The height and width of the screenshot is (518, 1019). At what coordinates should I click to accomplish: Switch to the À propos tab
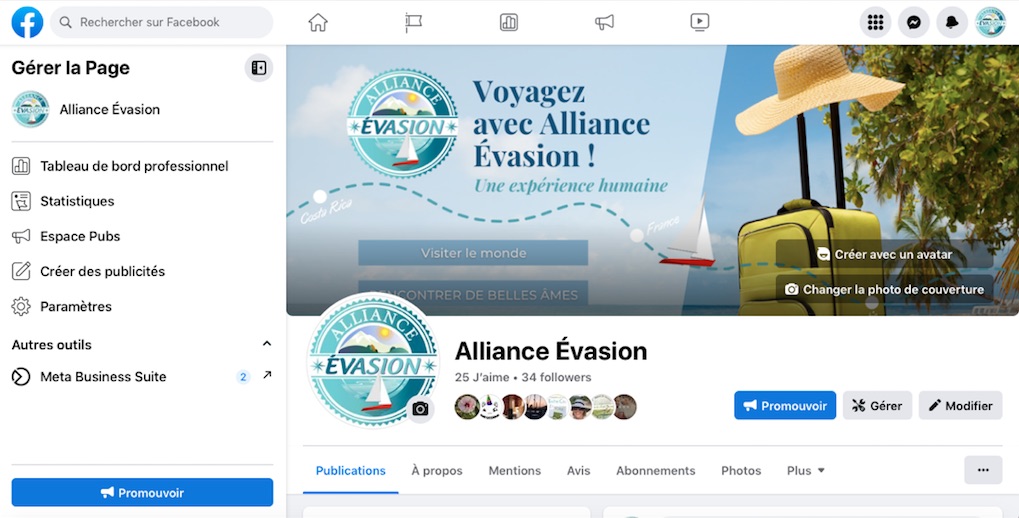point(437,471)
